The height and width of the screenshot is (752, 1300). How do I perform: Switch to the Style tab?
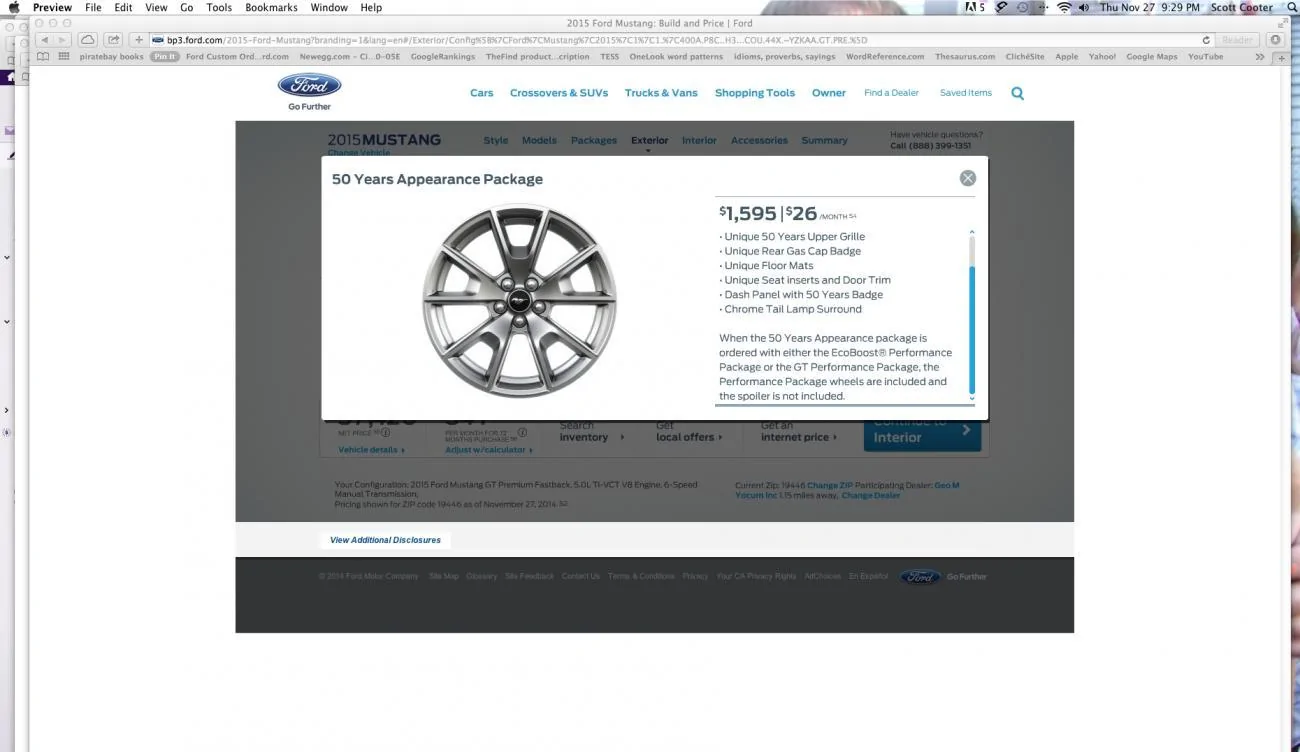coord(496,141)
